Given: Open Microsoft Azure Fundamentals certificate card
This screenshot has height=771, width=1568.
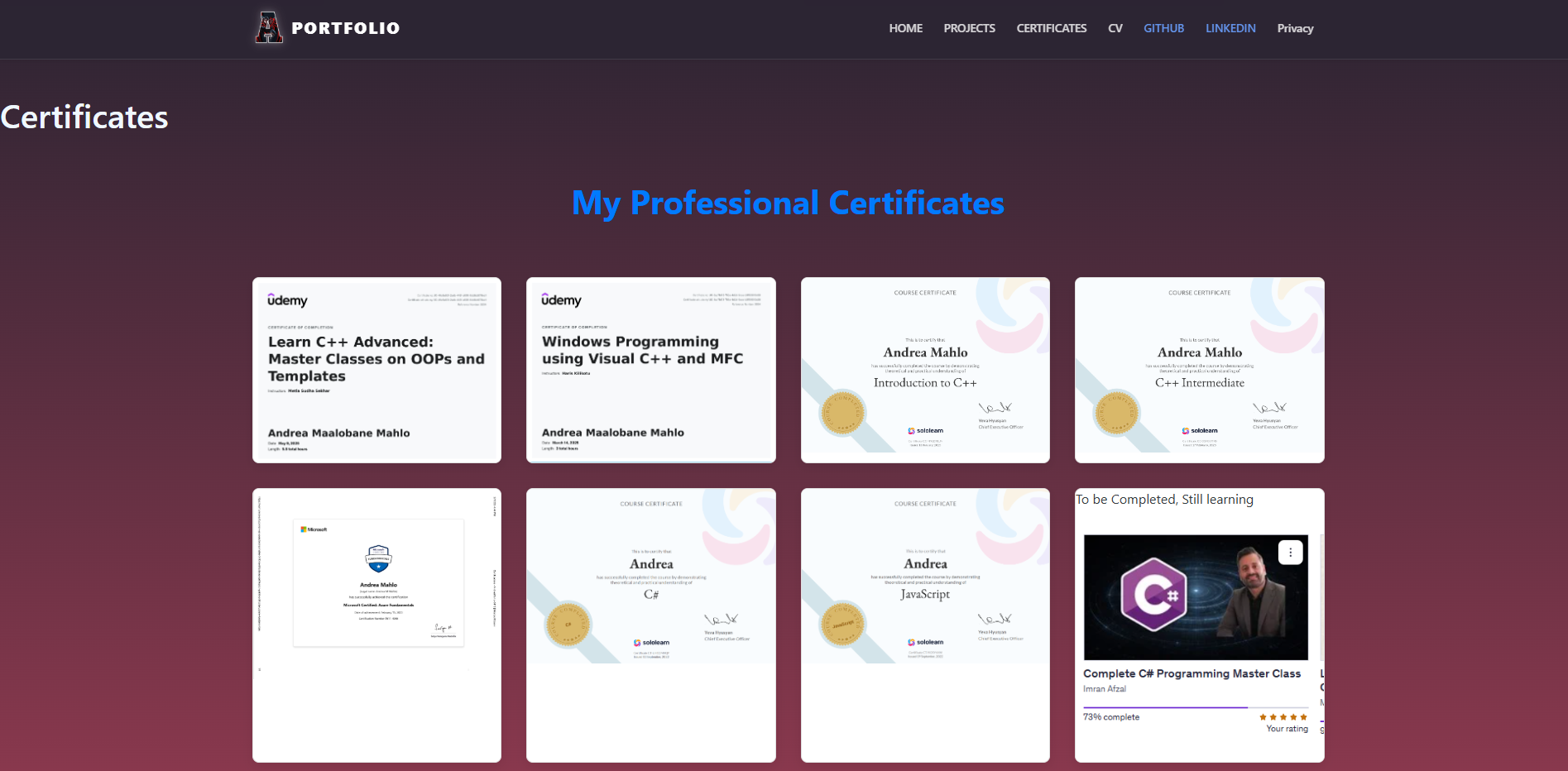Looking at the screenshot, I should [x=376, y=625].
